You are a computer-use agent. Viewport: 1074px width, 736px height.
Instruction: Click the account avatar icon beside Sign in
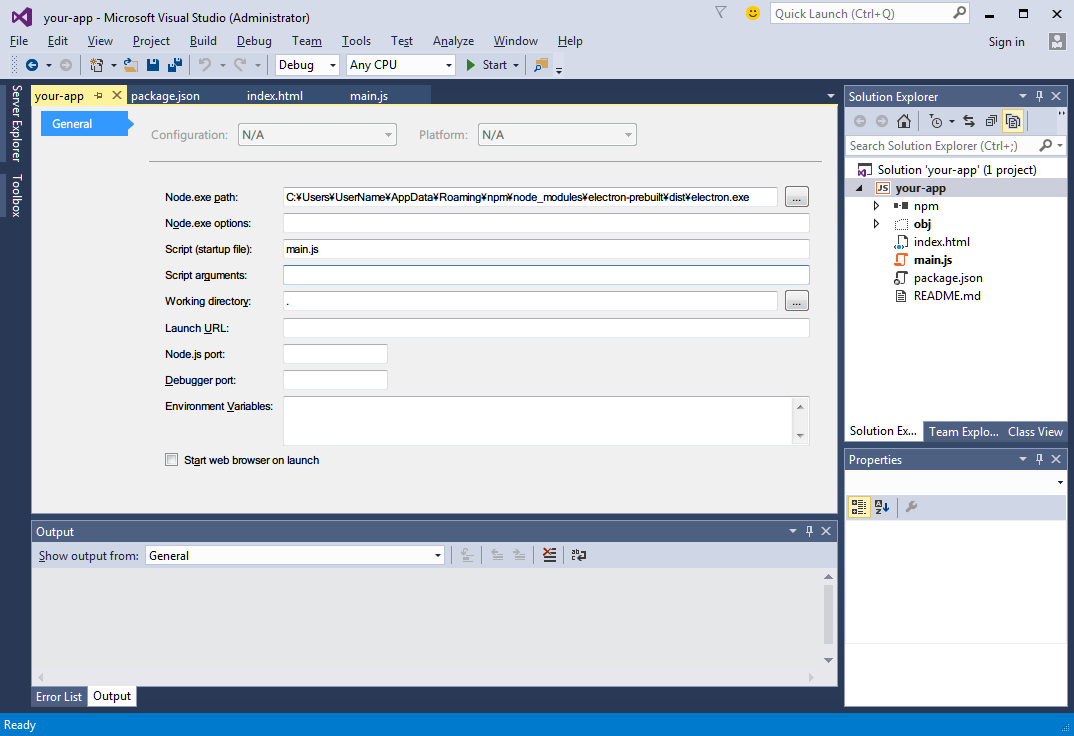pyautogui.click(x=1057, y=41)
